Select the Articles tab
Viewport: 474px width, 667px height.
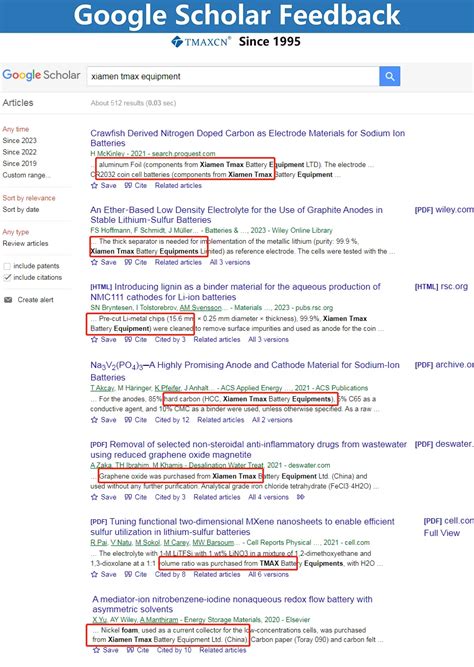pos(18,103)
